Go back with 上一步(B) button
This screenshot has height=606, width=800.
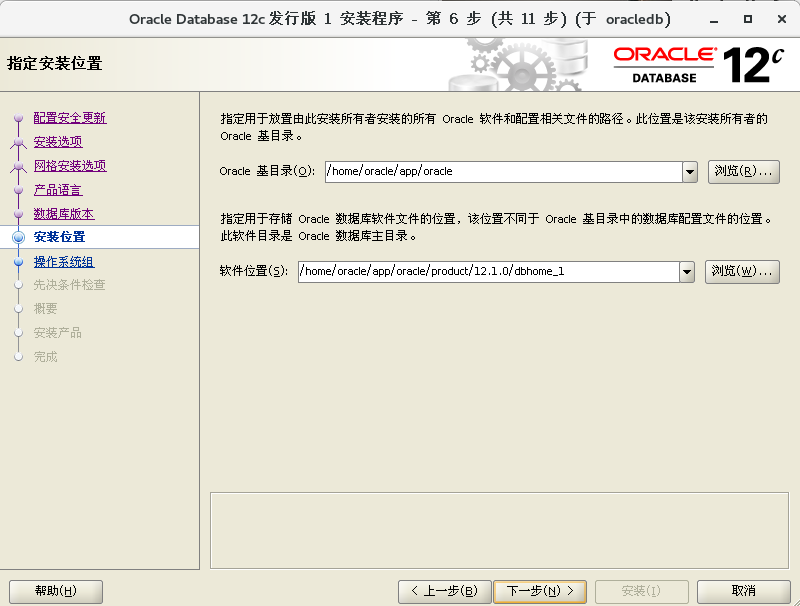[444, 591]
